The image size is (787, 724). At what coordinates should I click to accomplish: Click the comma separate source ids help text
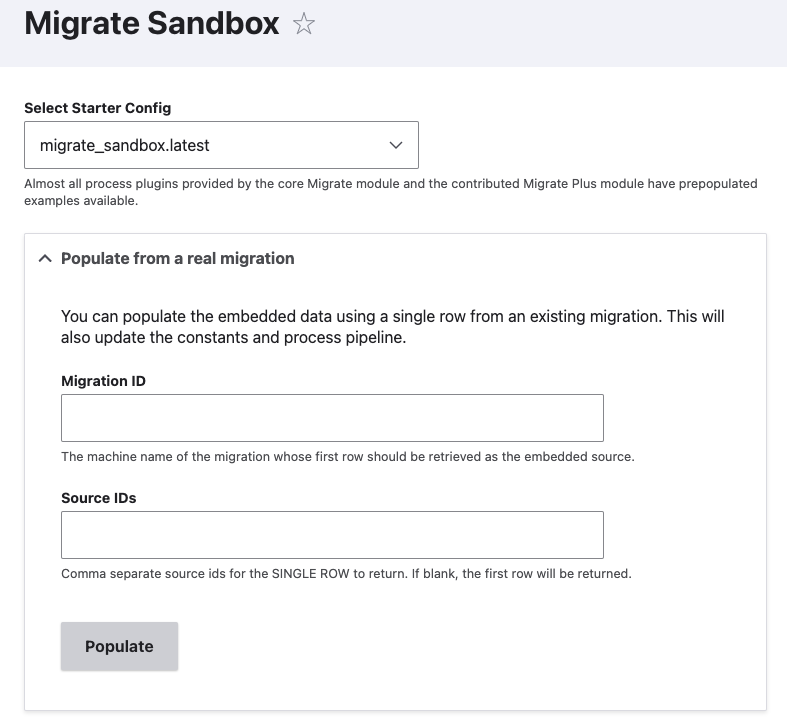(x=346, y=574)
